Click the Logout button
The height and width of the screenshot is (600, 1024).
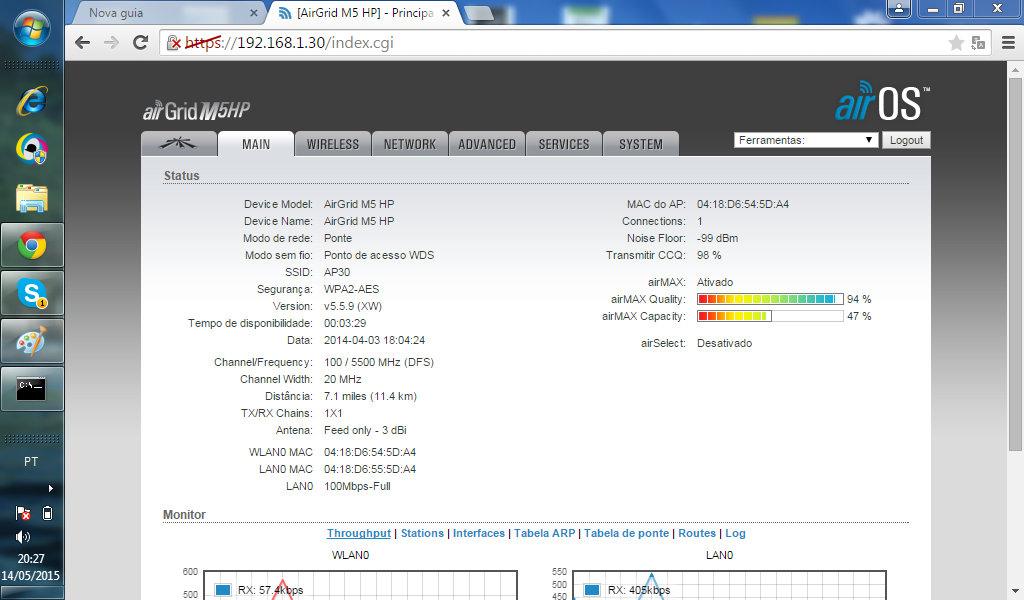pyautogui.click(x=906, y=140)
